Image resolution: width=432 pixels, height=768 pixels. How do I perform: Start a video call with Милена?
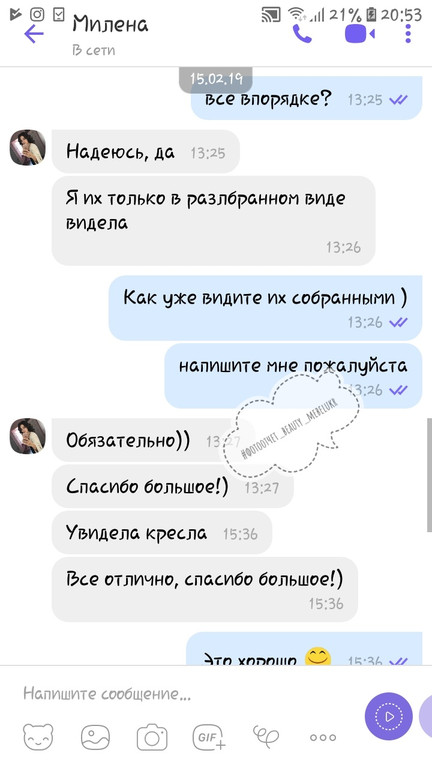360,34
